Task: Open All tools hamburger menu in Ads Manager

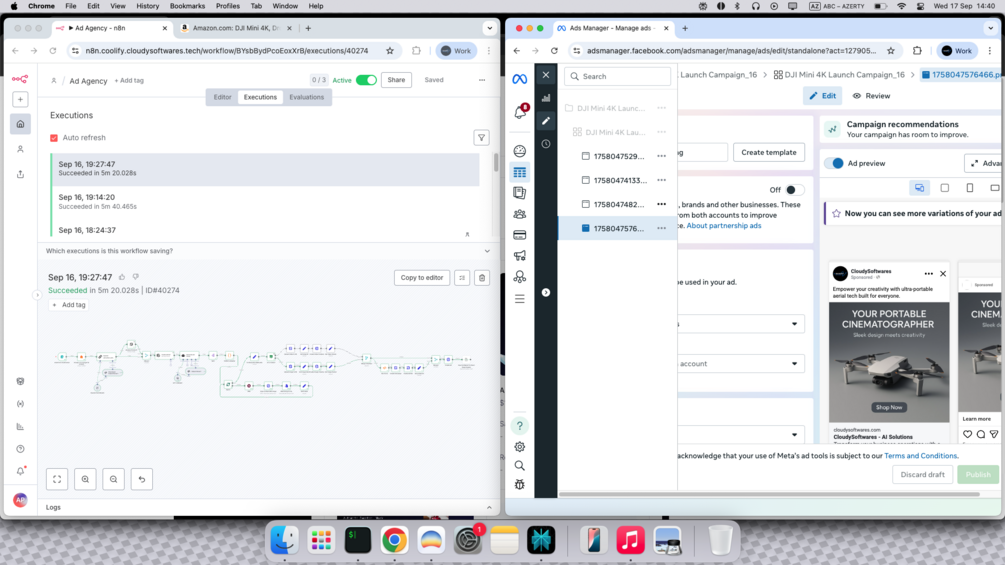Action: 520,299
